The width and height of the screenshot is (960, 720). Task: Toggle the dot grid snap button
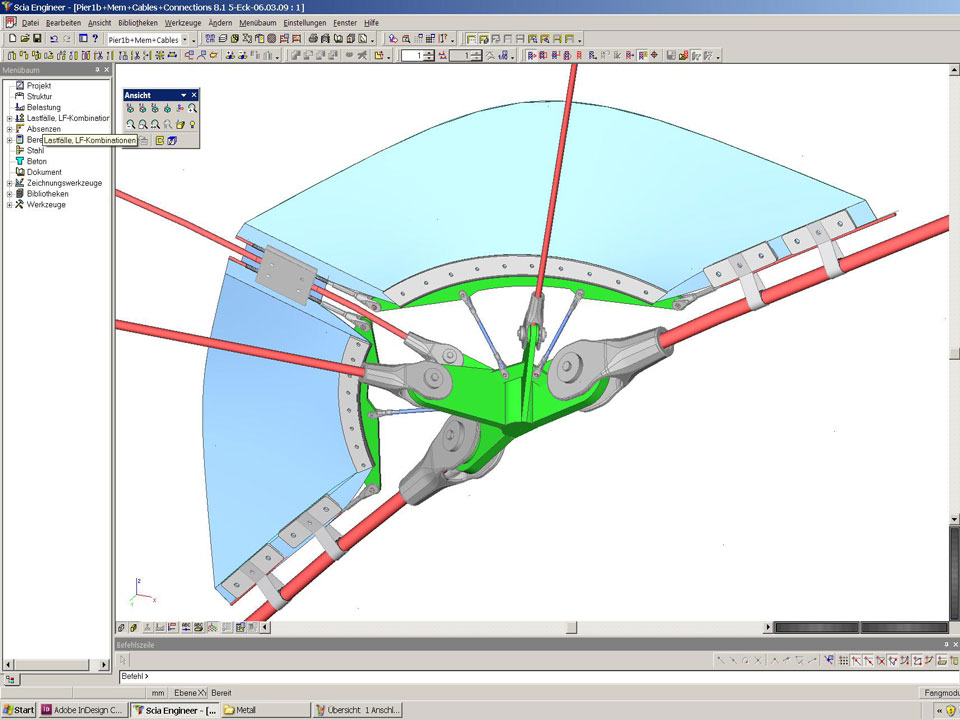coord(843,660)
